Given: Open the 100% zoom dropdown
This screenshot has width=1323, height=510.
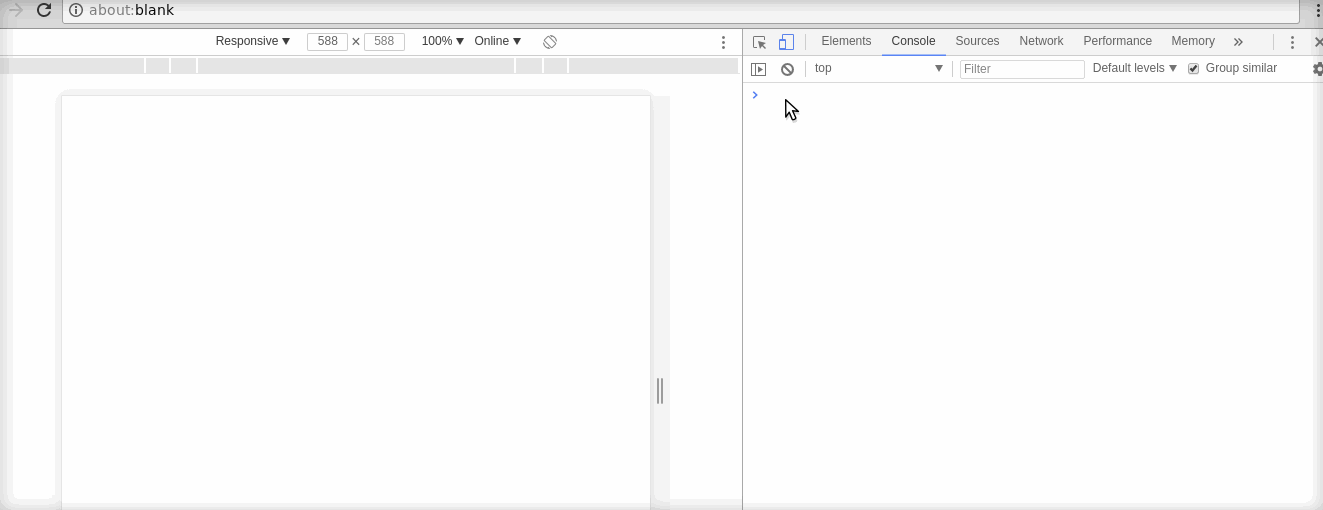Looking at the screenshot, I should pos(443,41).
